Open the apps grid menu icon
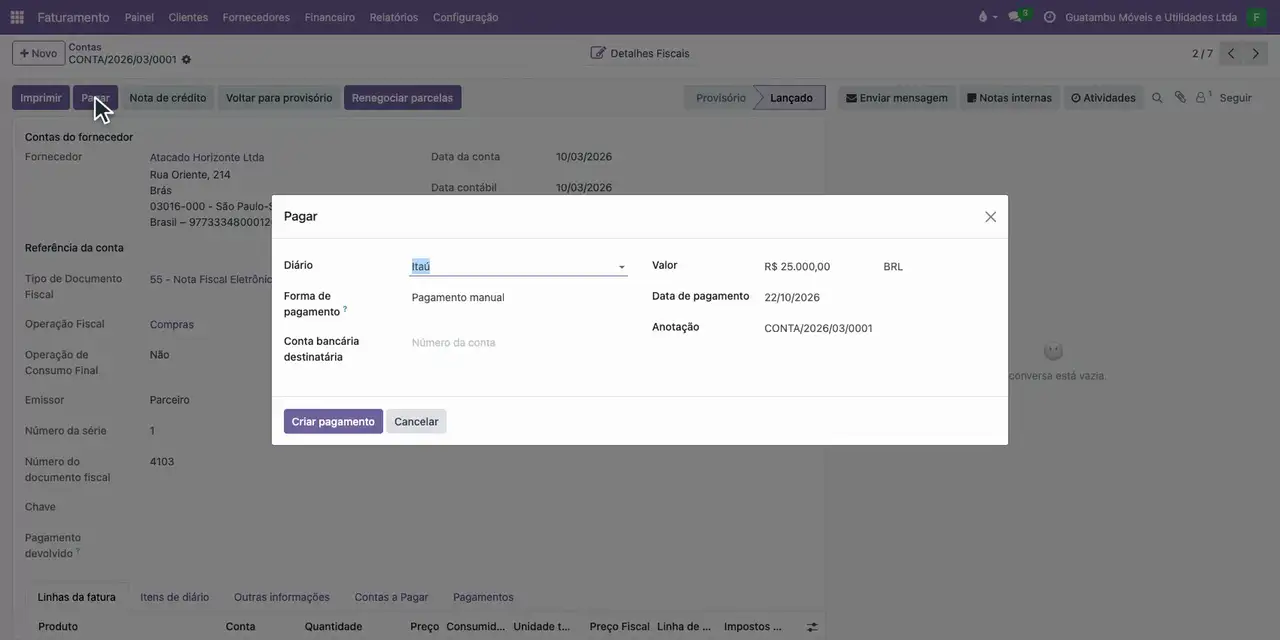The width and height of the screenshot is (1280, 640). pyautogui.click(x=17, y=17)
